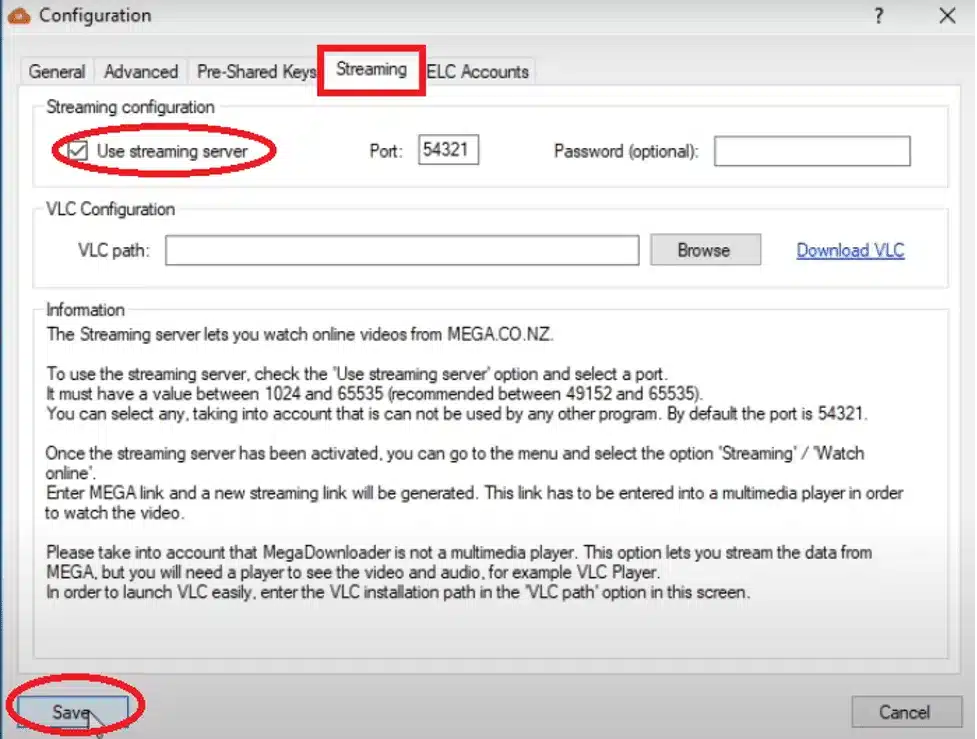Click the line 'It must have a value between 1024 and 65535'
The width and height of the screenshot is (977, 739).
[x=374, y=394]
